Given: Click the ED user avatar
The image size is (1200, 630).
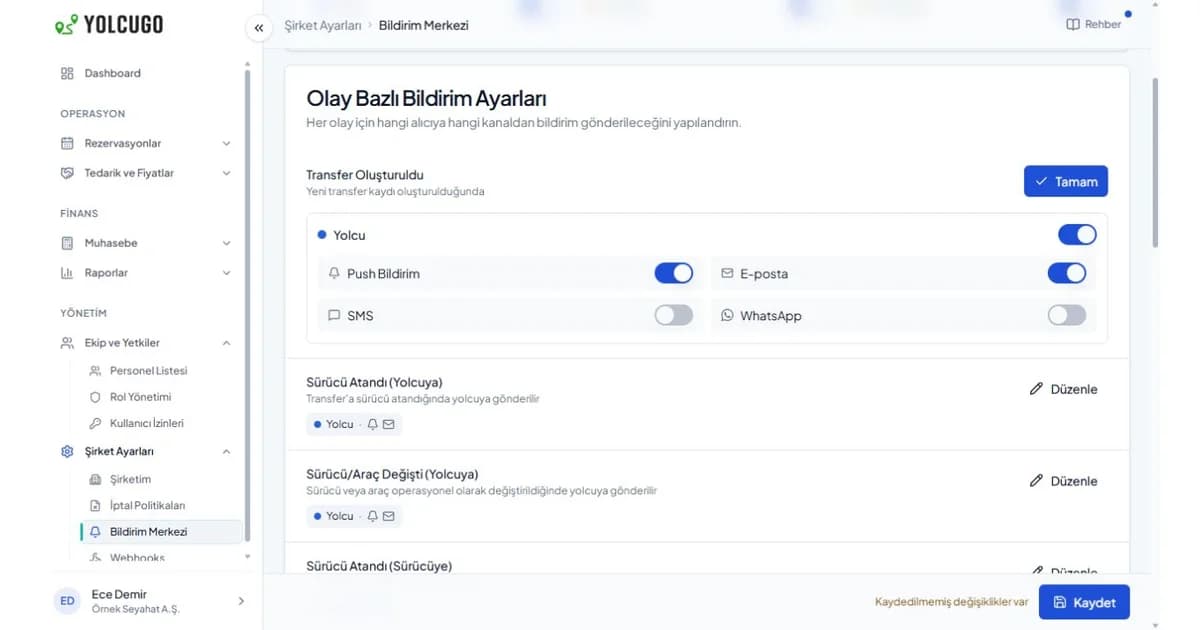Looking at the screenshot, I should point(67,601).
